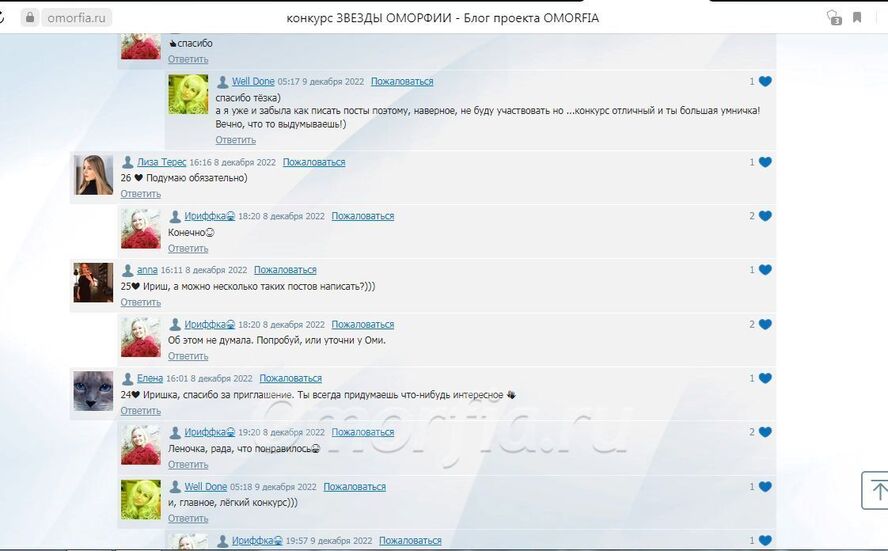Click the padlock site security icon
The image size is (888, 551).
(x=30, y=18)
